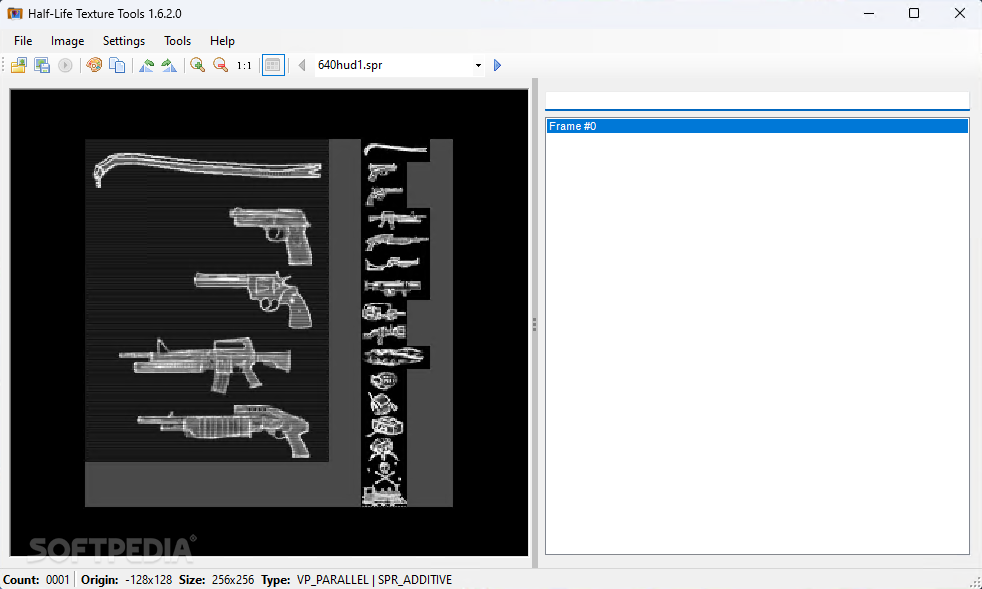
Task: Click the VP_PARALLEL | SPR_ADDITIVE type text
Action: click(375, 580)
